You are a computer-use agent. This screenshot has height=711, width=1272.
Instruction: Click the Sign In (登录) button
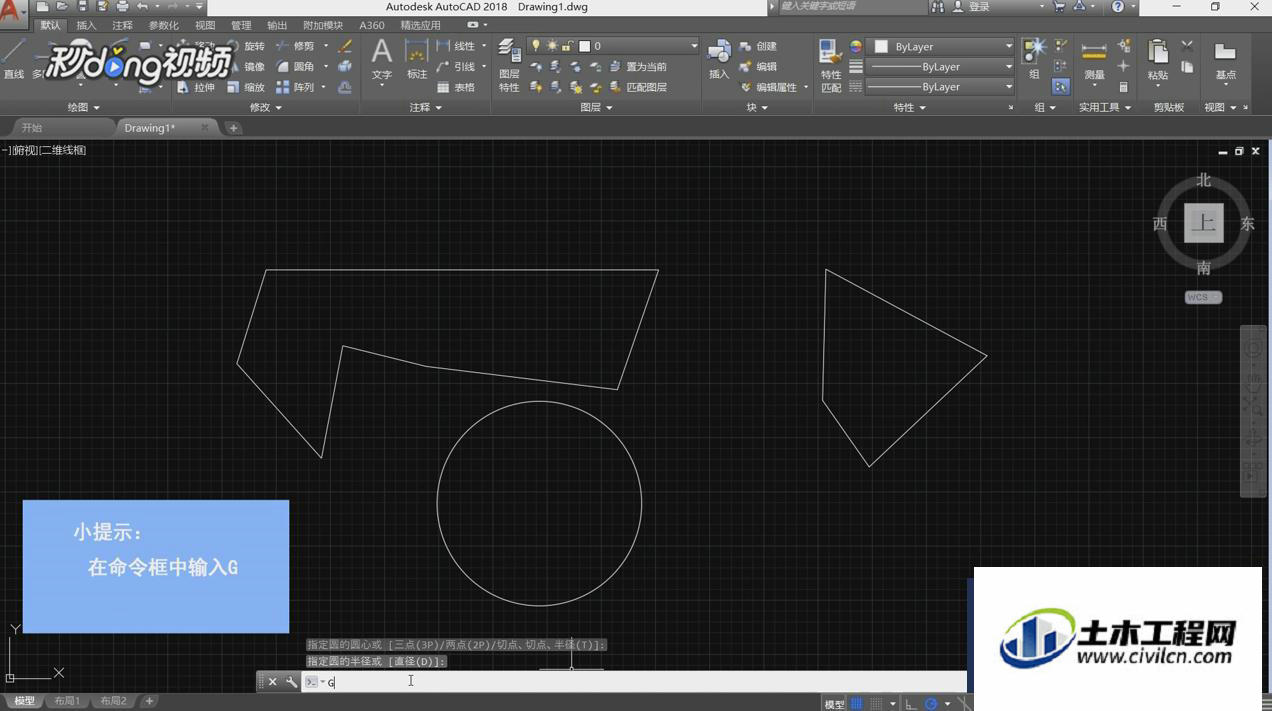click(x=970, y=6)
